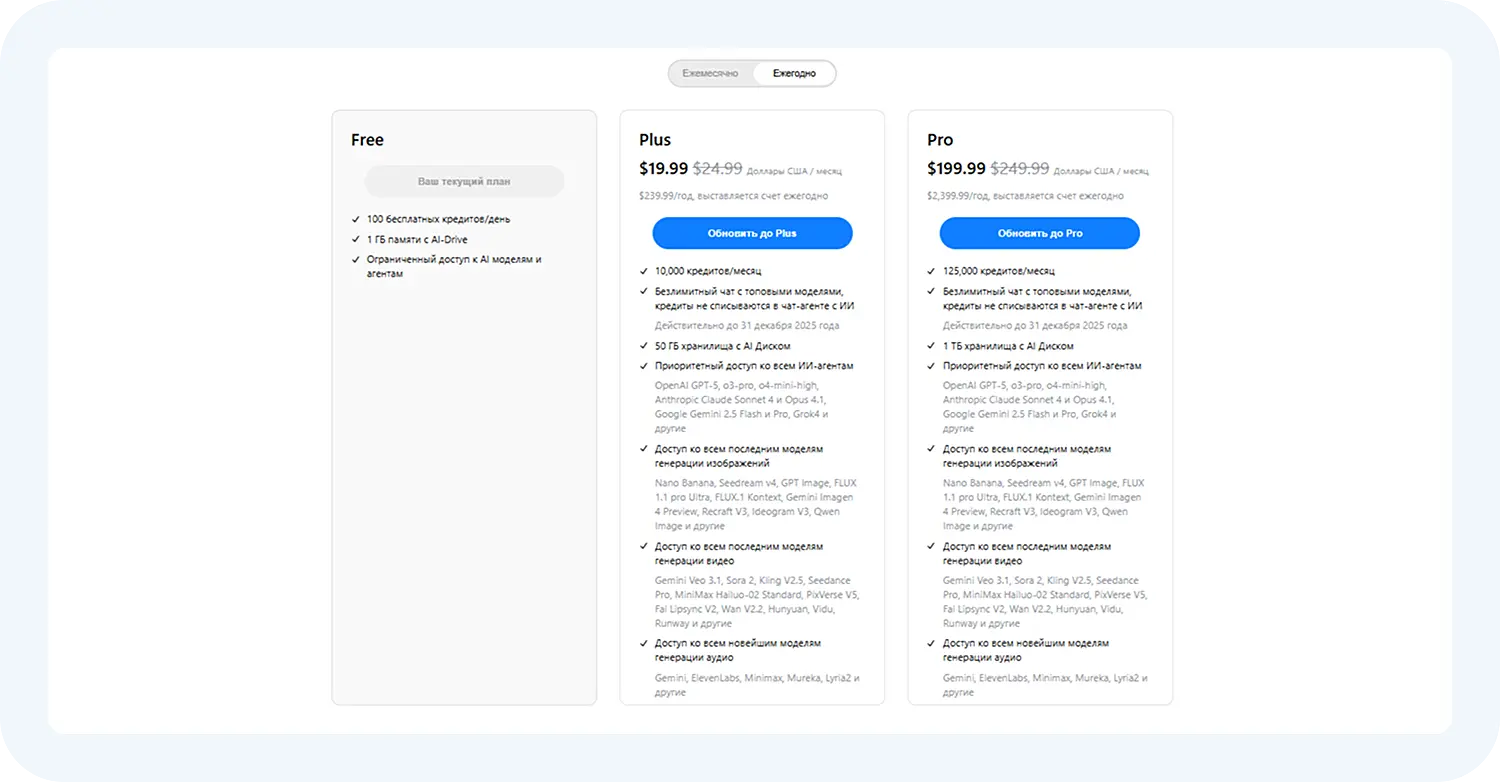Click checkmark beside Plus video generation feature
This screenshot has height=782, width=1500.
point(643,547)
